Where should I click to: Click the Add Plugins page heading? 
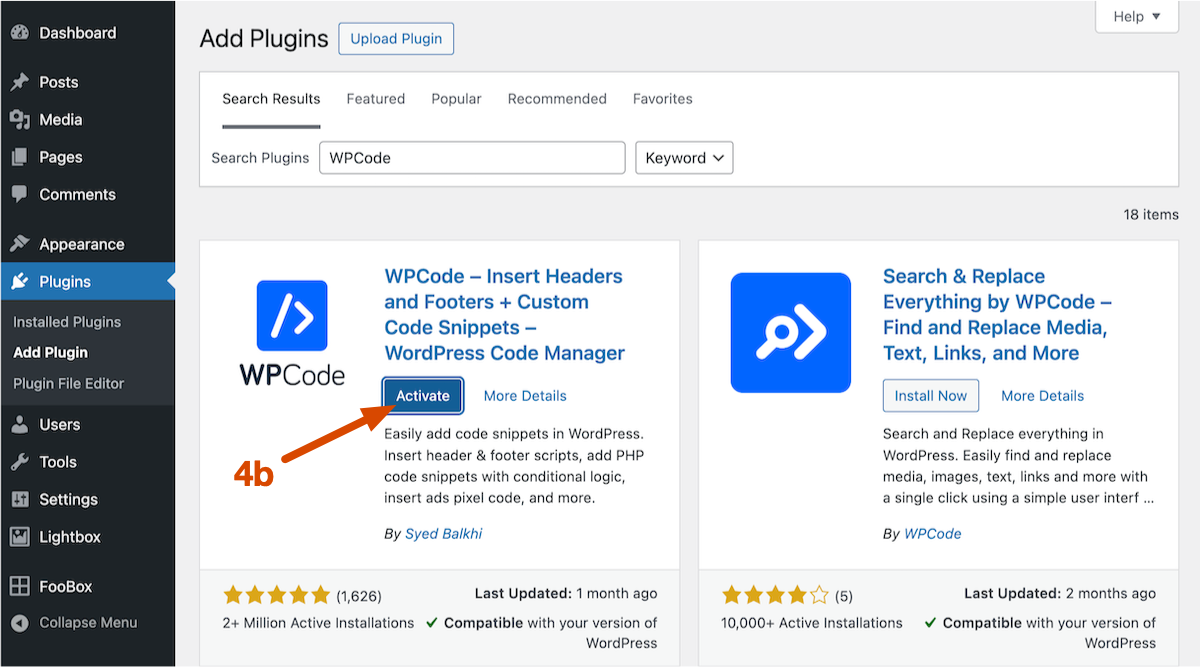pyautogui.click(x=264, y=38)
